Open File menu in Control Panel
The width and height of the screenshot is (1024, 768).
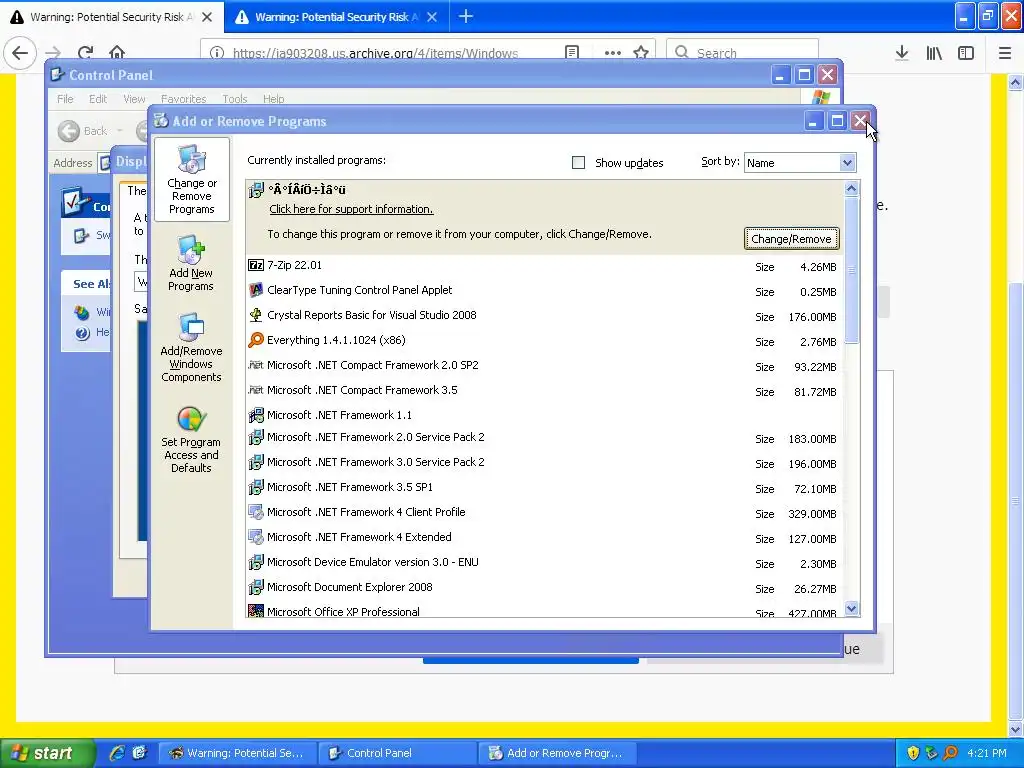point(65,99)
